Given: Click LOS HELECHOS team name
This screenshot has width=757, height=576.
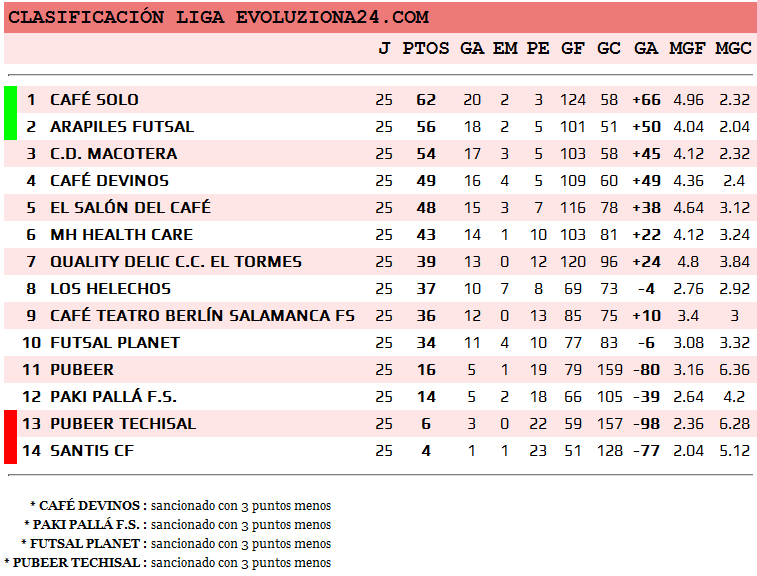Looking at the screenshot, I should point(110,289).
